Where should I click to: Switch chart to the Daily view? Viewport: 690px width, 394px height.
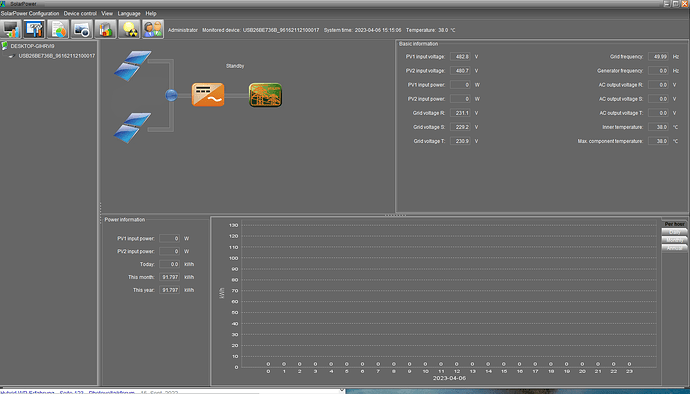click(674, 232)
